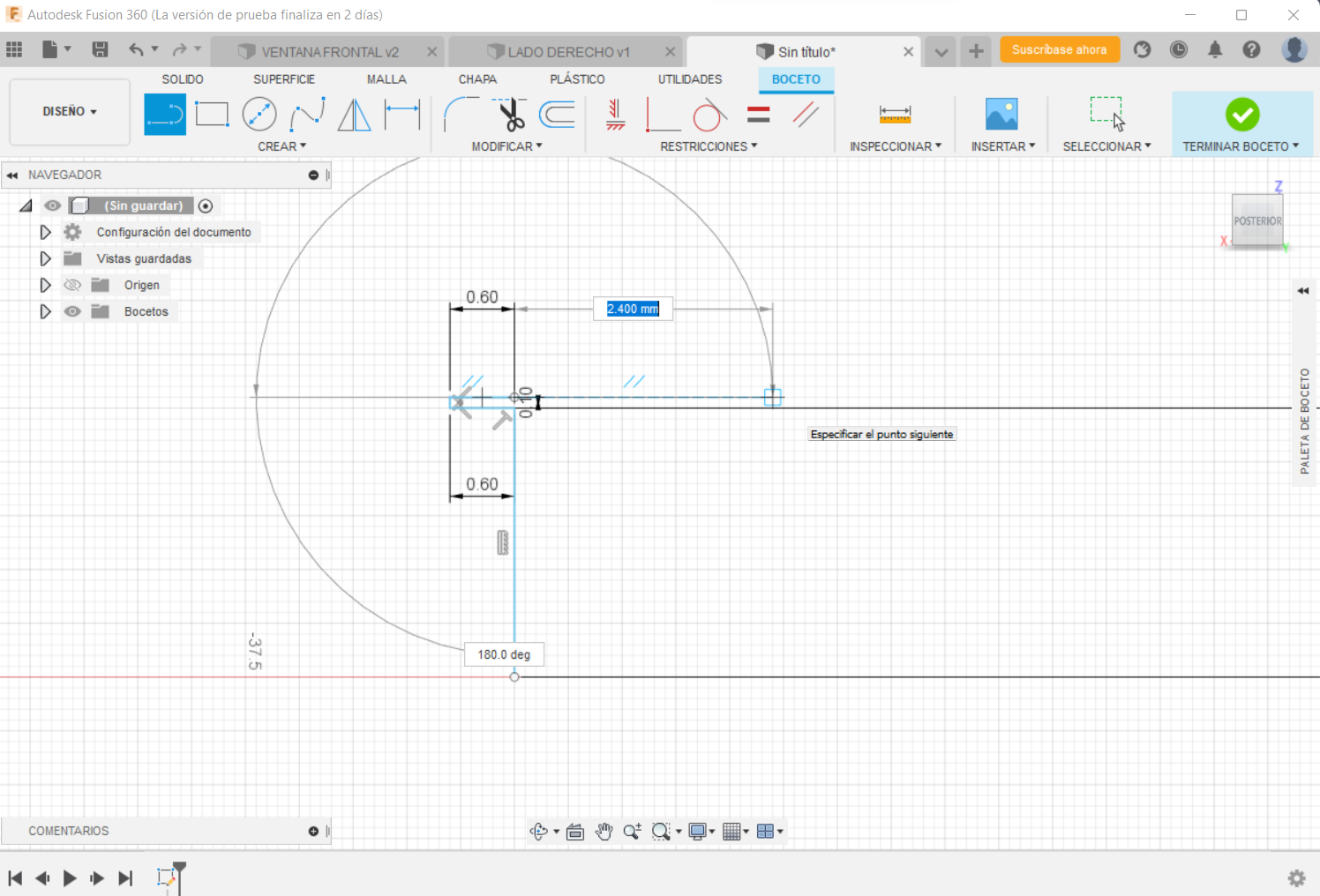
Task: Expand the COMENTARIOS panel
Action: click(x=313, y=831)
